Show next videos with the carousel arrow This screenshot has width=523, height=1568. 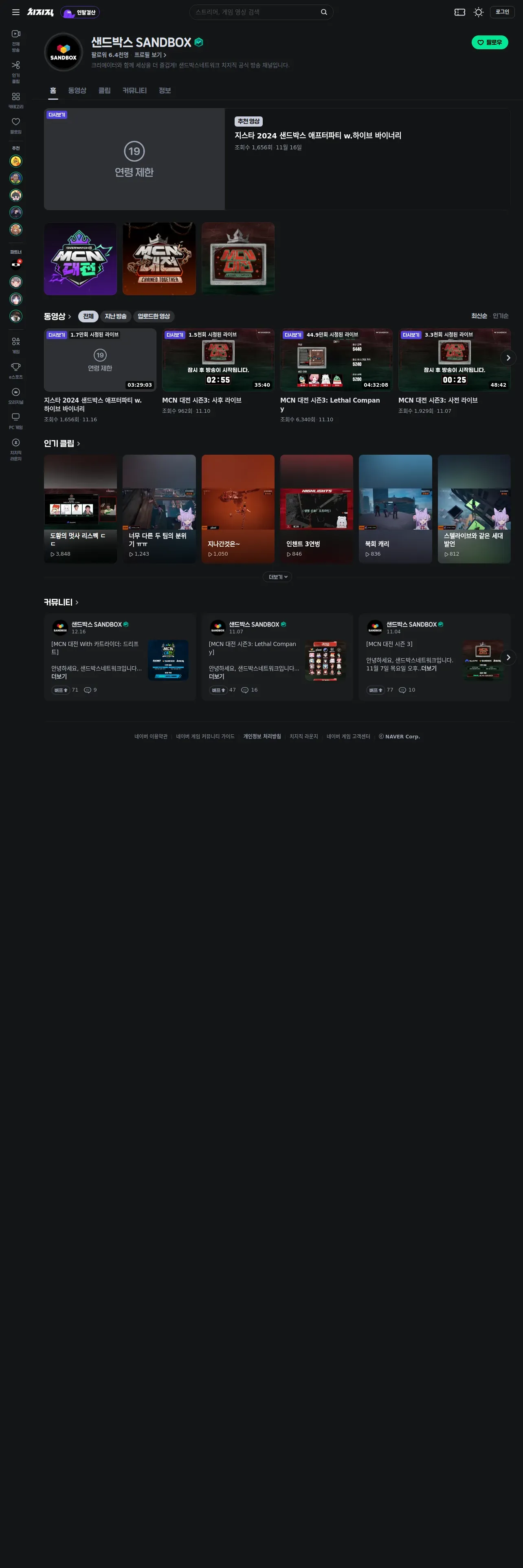(x=508, y=358)
